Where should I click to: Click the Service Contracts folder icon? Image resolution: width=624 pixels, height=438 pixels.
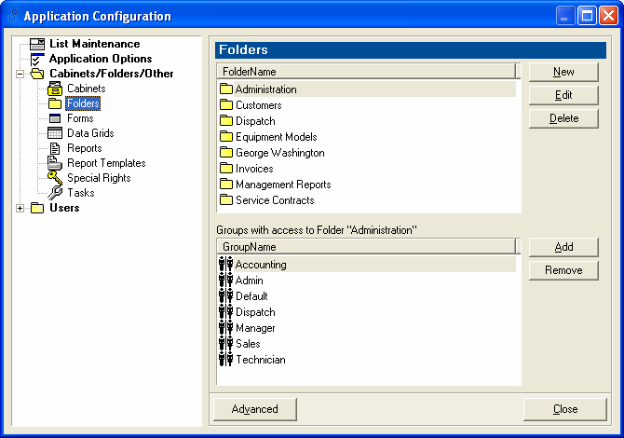click(x=226, y=200)
